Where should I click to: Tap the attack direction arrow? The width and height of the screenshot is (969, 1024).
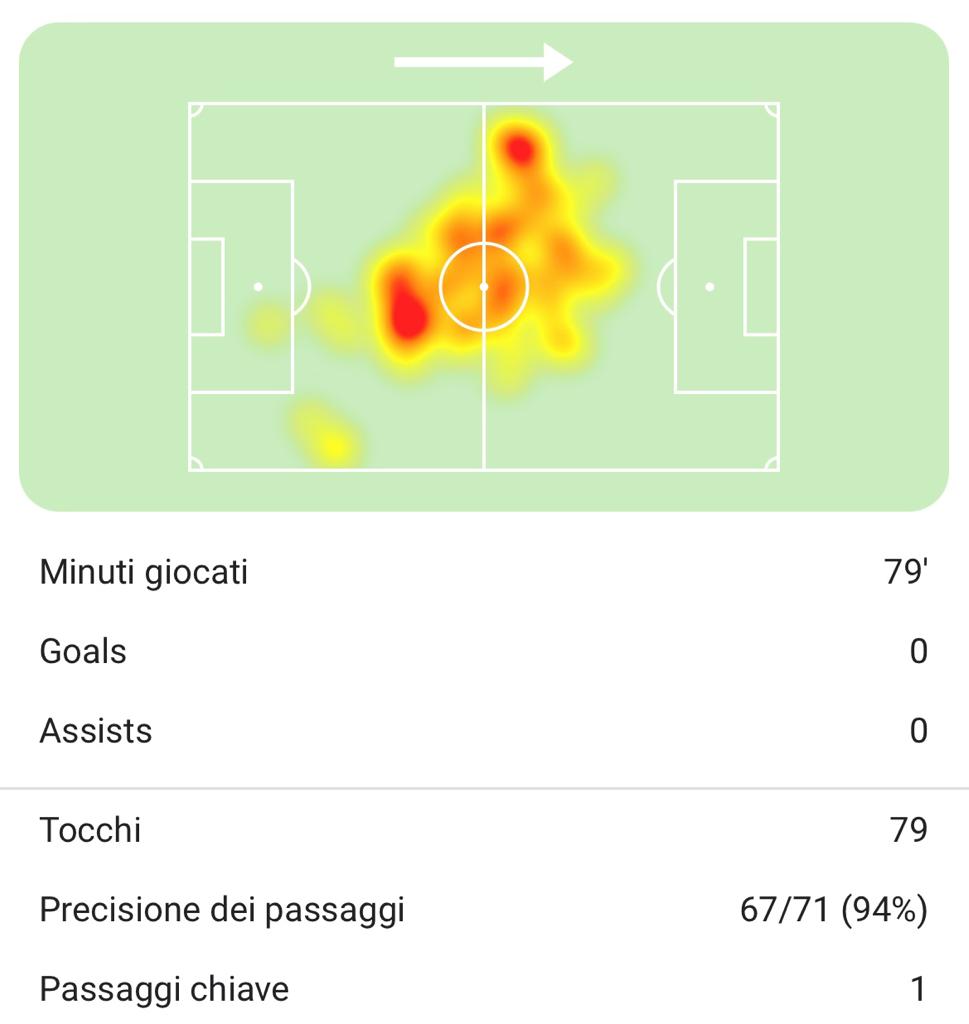[x=483, y=62]
